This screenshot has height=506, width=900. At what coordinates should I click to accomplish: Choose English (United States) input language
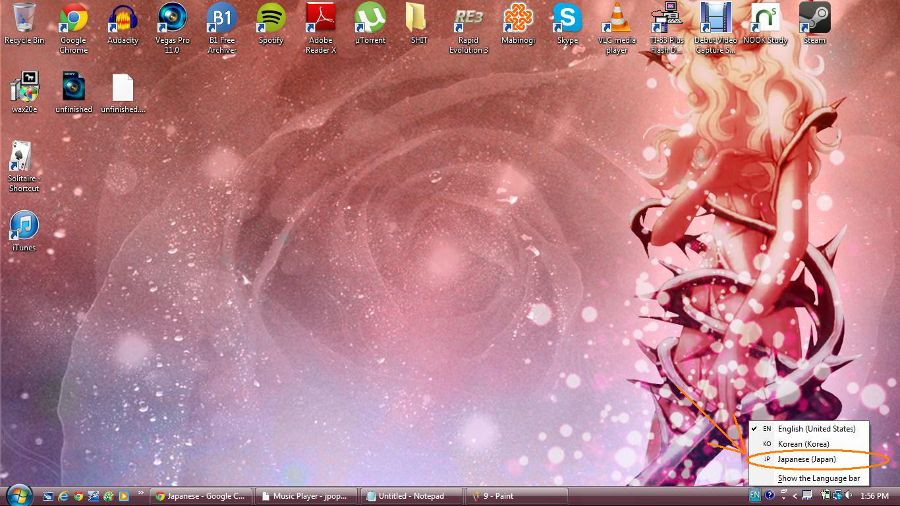816,429
